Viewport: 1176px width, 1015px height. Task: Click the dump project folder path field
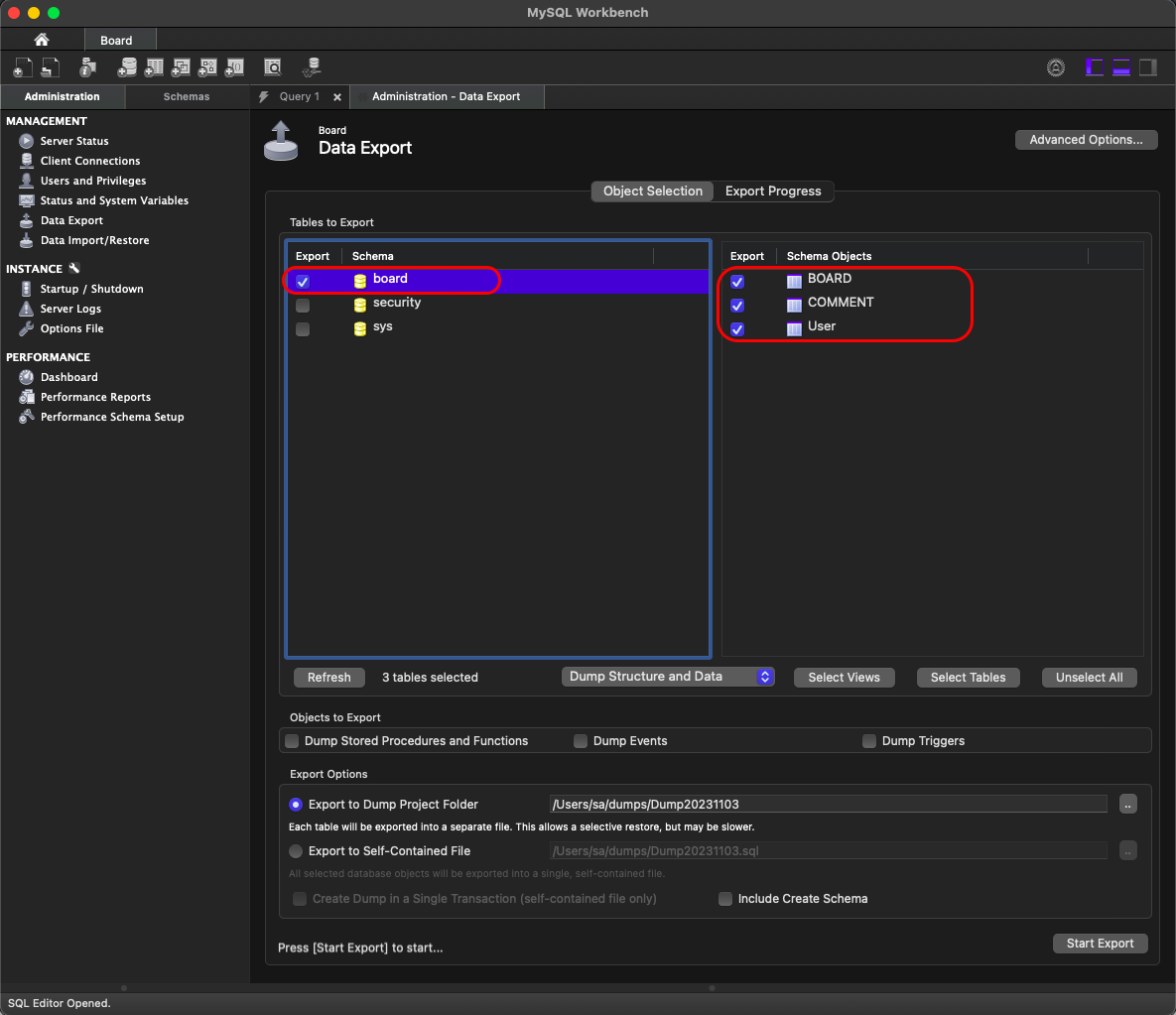click(828, 805)
